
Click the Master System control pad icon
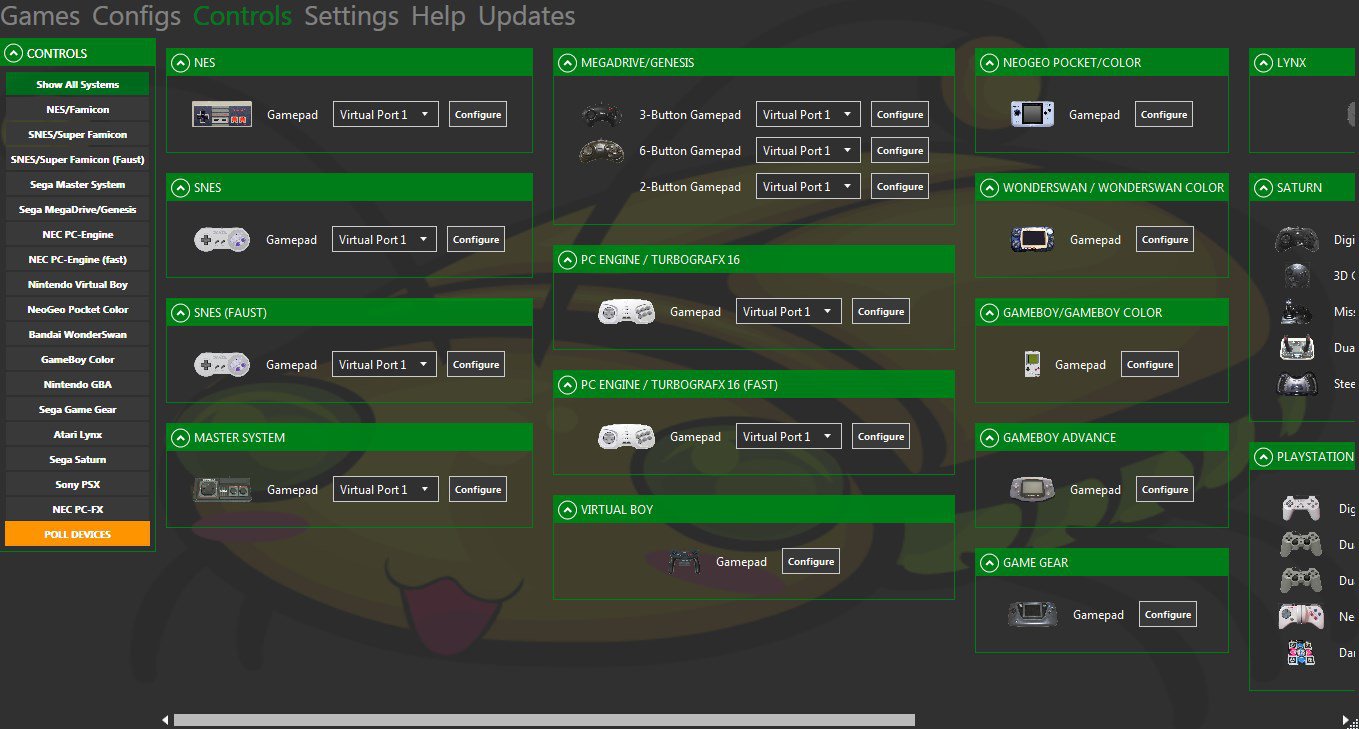tap(223, 489)
